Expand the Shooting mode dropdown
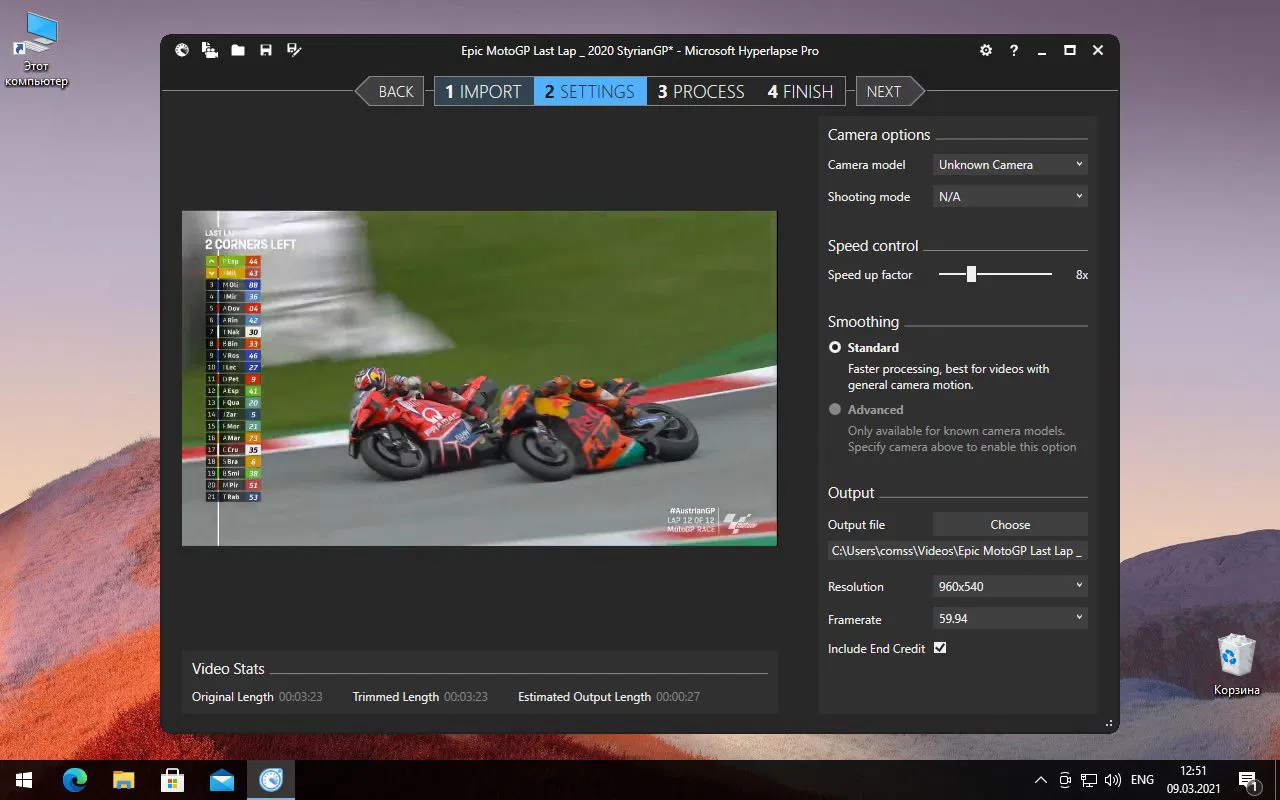Screen dimensions: 1280x800 tap(1009, 196)
